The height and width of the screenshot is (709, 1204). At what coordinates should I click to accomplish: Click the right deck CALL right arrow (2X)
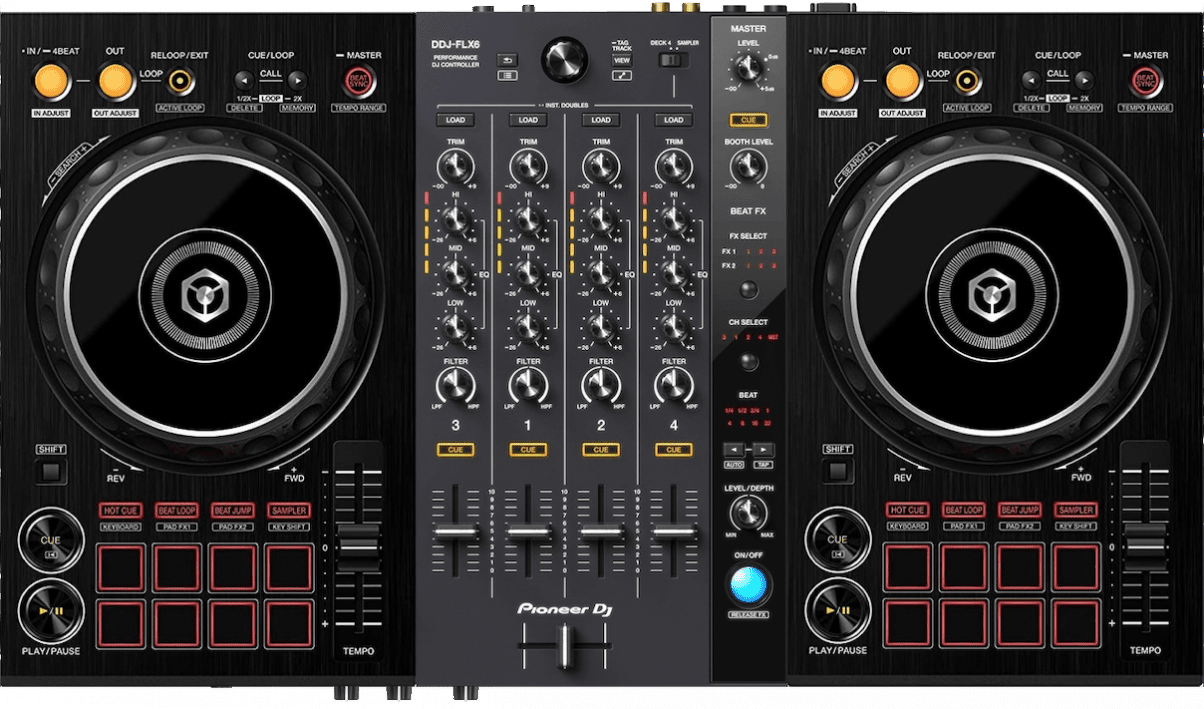(x=1085, y=80)
